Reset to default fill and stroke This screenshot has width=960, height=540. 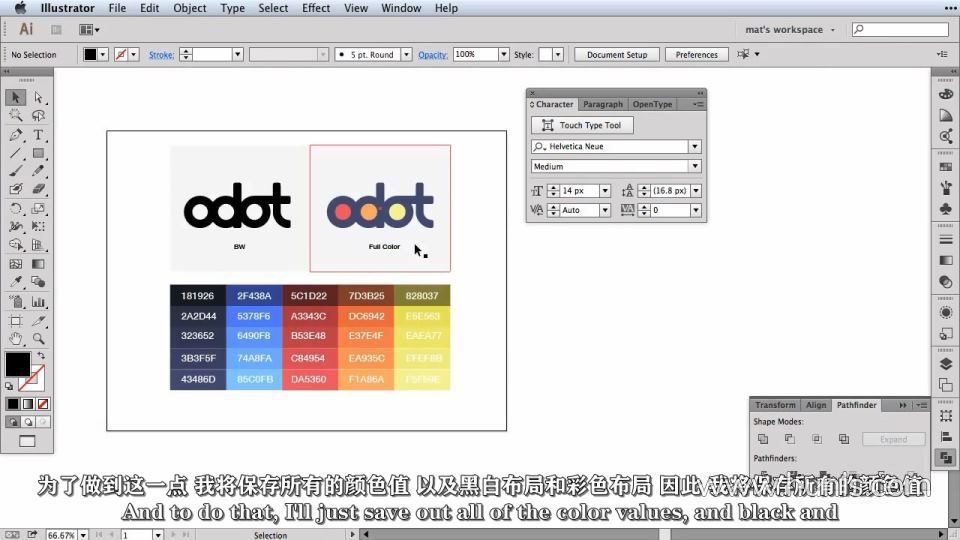(9, 386)
